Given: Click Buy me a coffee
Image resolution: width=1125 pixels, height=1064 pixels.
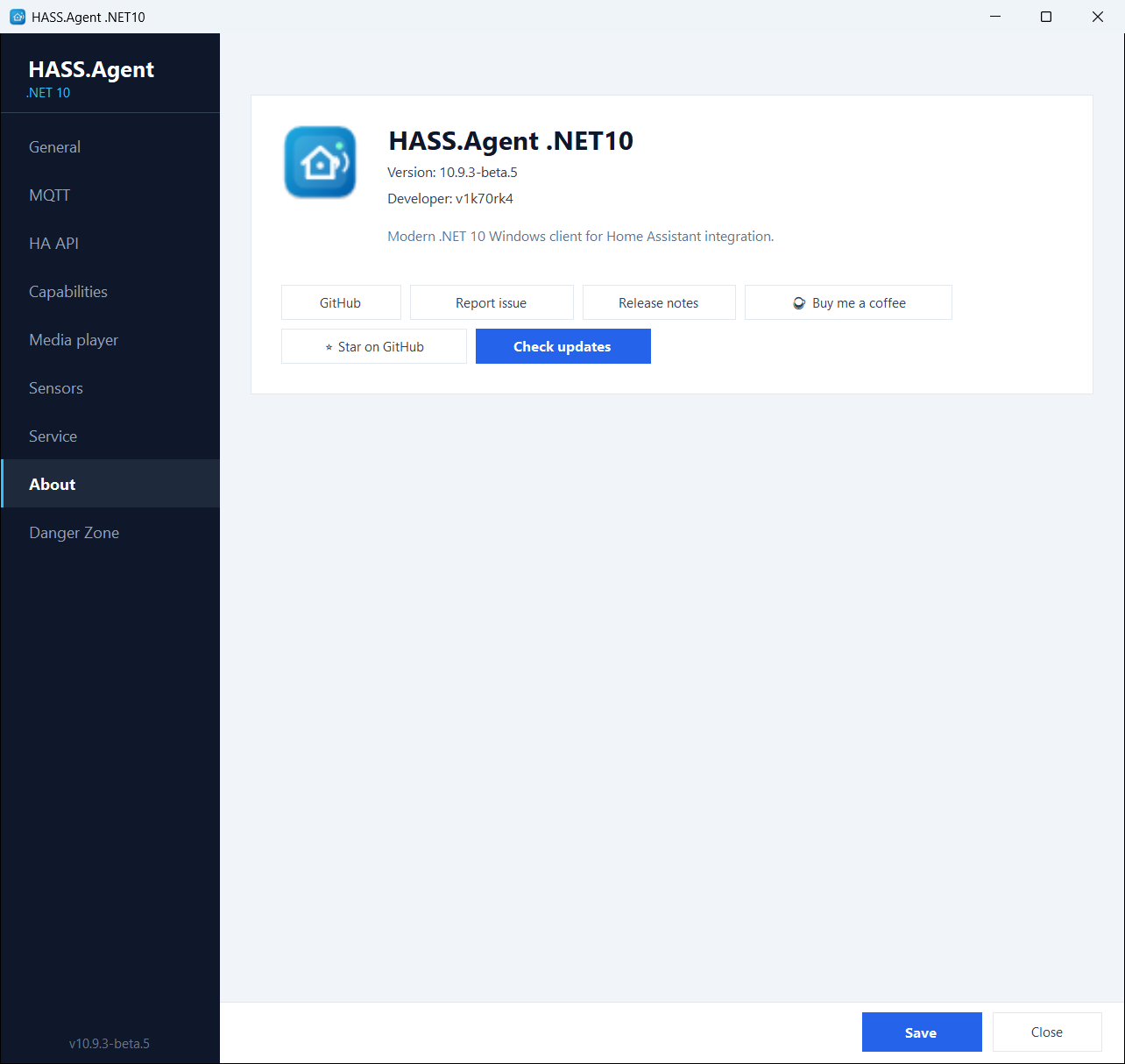Looking at the screenshot, I should pos(848,302).
